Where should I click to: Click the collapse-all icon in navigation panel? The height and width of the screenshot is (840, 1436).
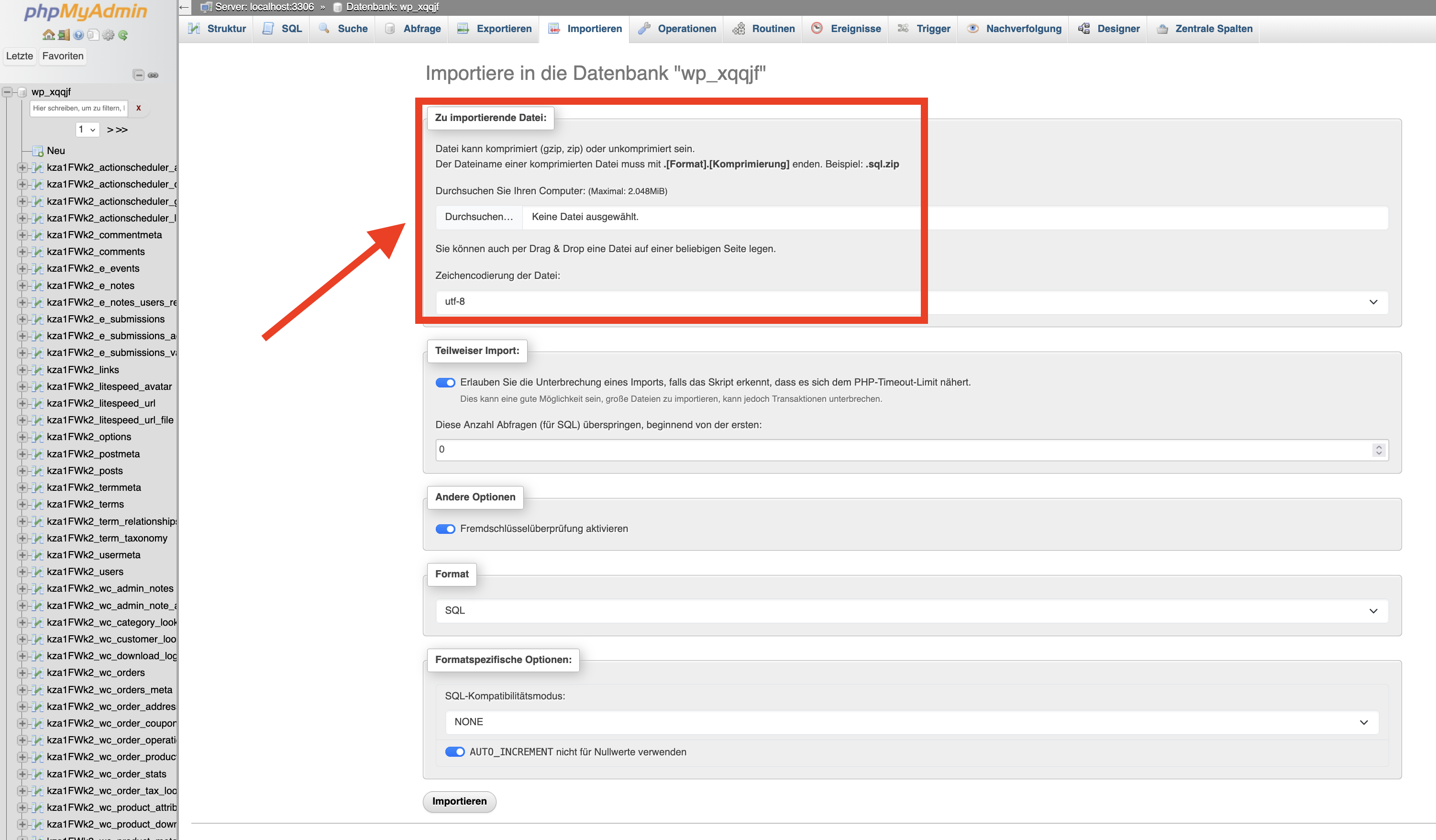click(x=138, y=75)
